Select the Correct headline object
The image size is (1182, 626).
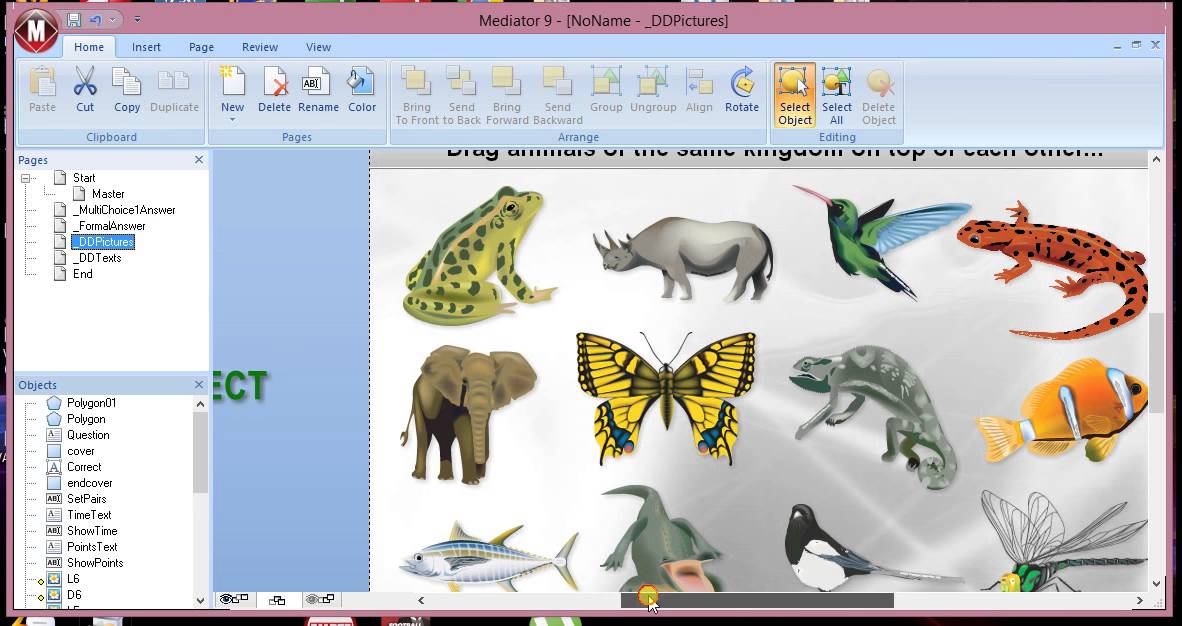(x=84, y=467)
